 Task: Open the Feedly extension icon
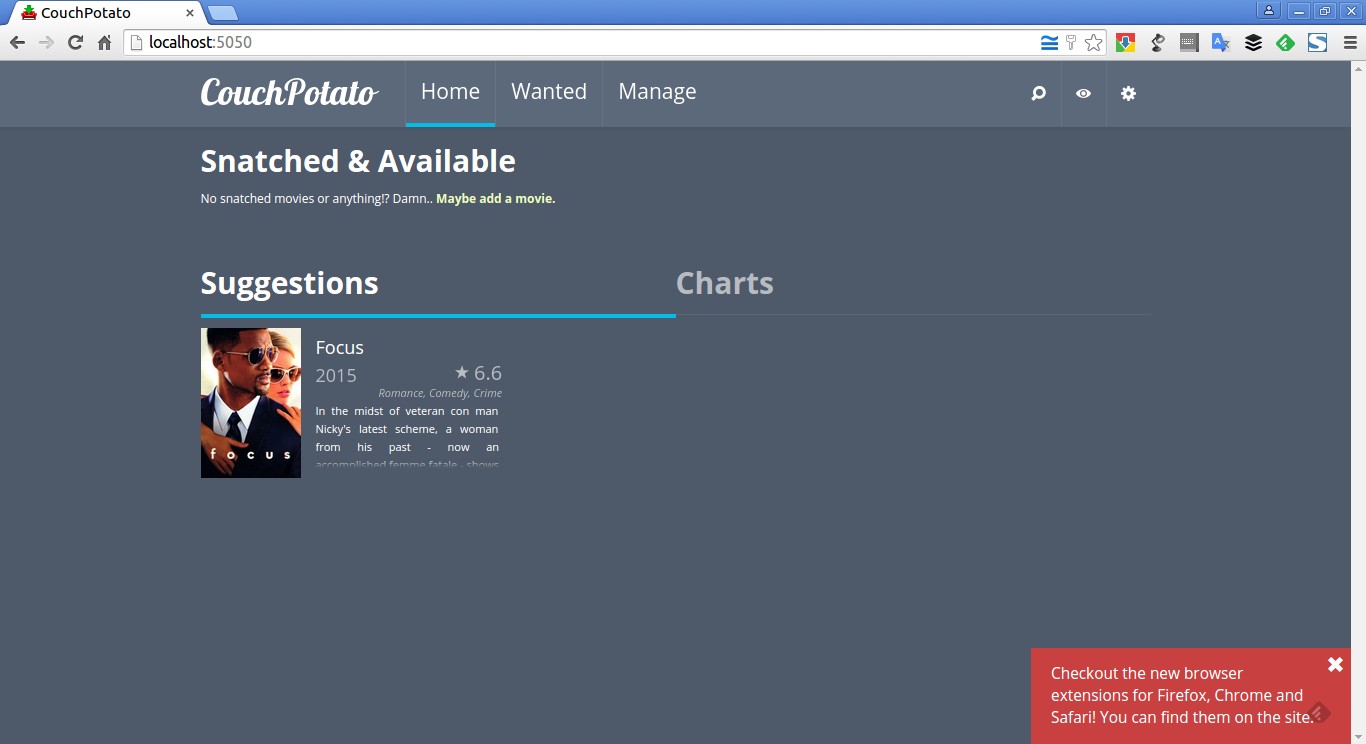pos(1285,42)
